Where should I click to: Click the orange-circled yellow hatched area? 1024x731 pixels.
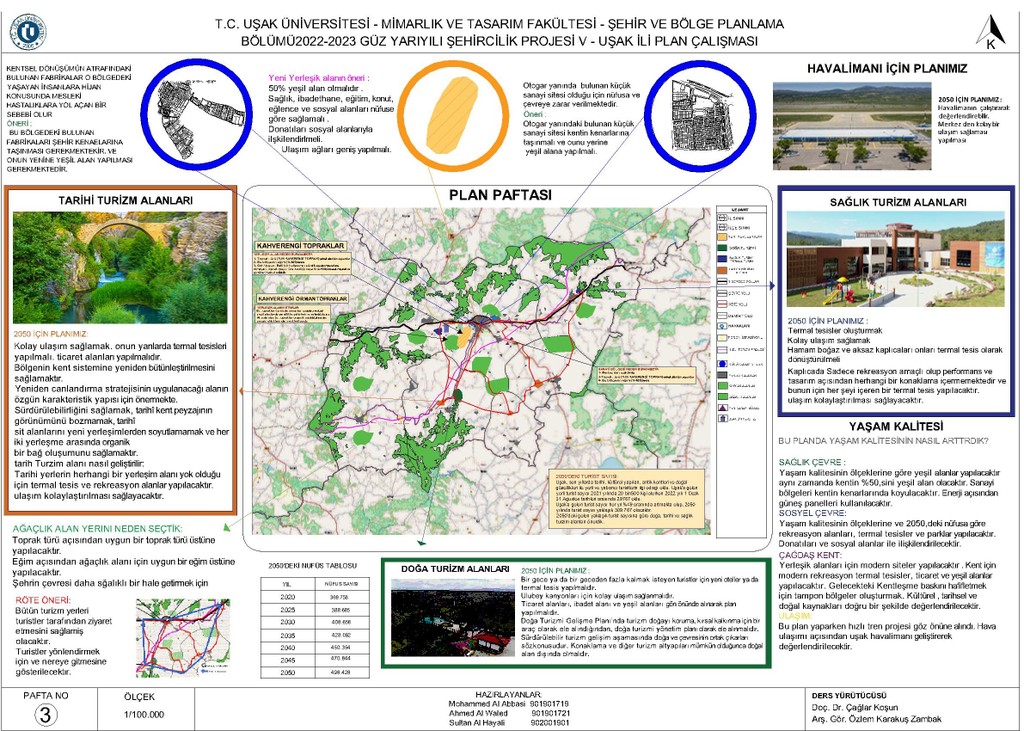pyautogui.click(x=453, y=115)
